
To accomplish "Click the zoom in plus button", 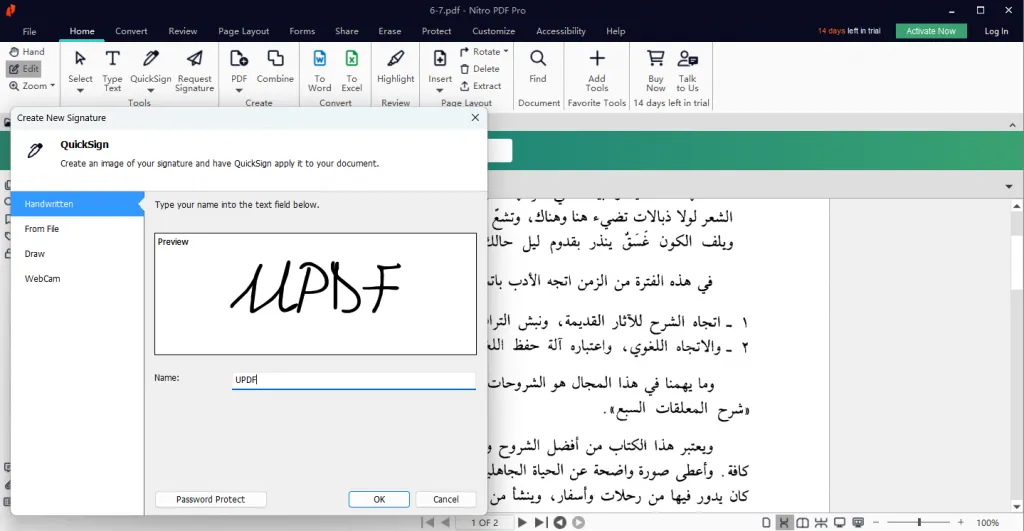I will [961, 523].
